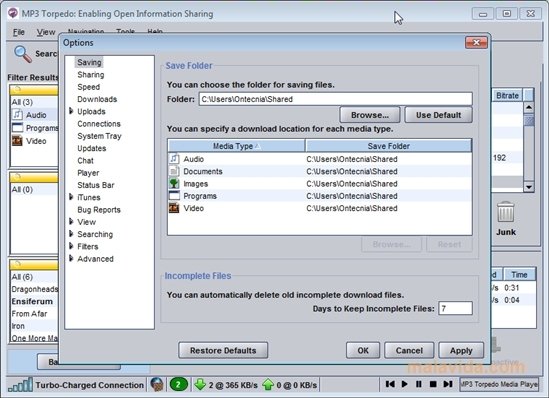549x398 pixels.
Task: Open the View menu
Action: pos(46,32)
